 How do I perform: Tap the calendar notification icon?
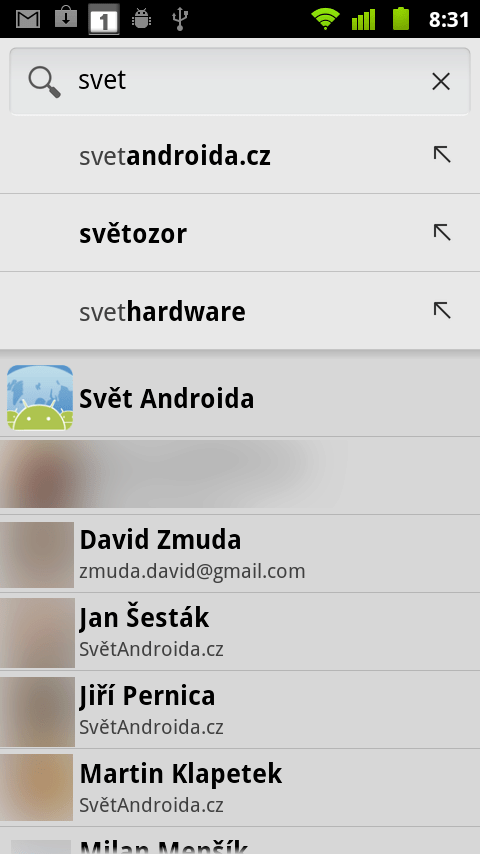tap(104, 20)
